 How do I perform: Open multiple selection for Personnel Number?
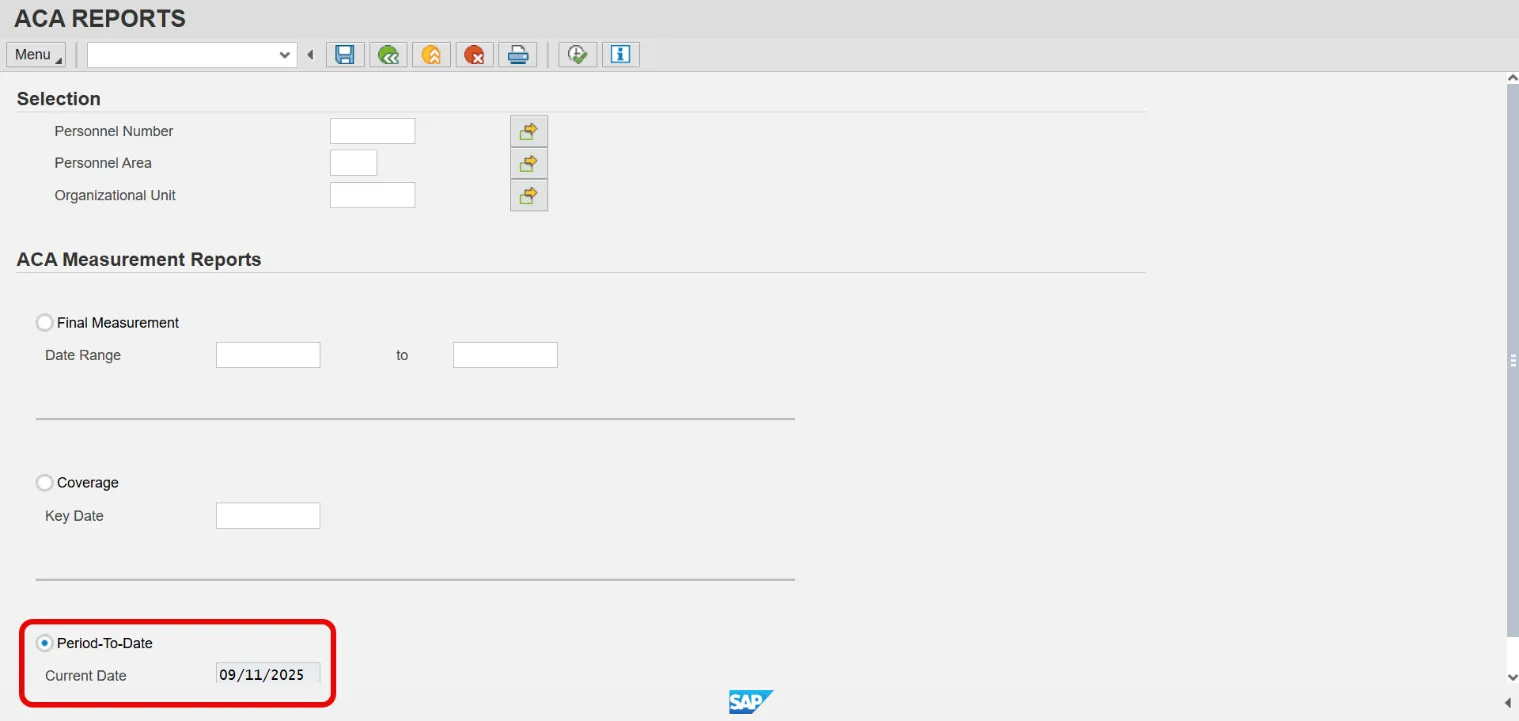pos(529,131)
